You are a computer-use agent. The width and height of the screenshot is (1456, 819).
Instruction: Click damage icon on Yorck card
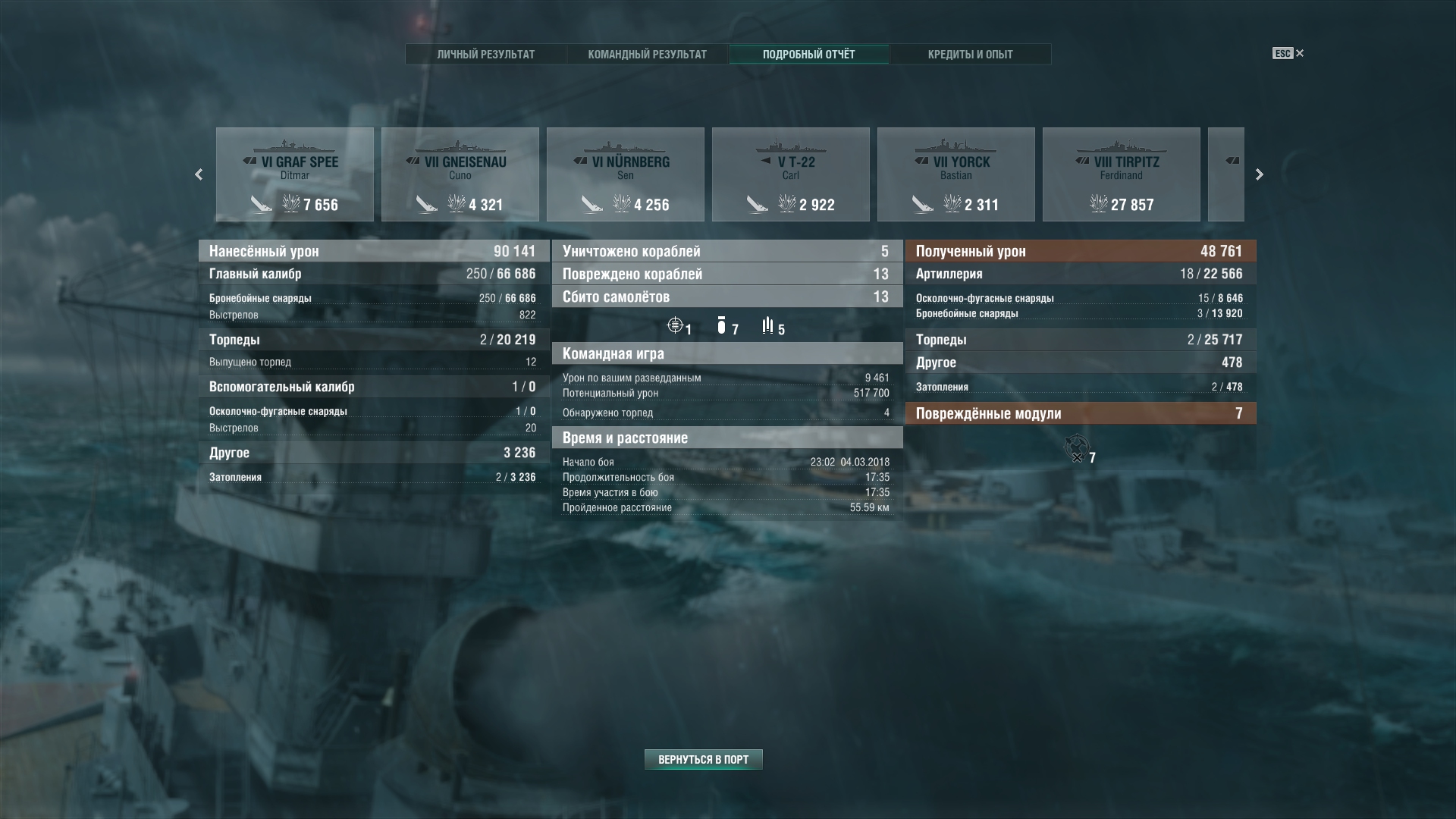pos(952,203)
